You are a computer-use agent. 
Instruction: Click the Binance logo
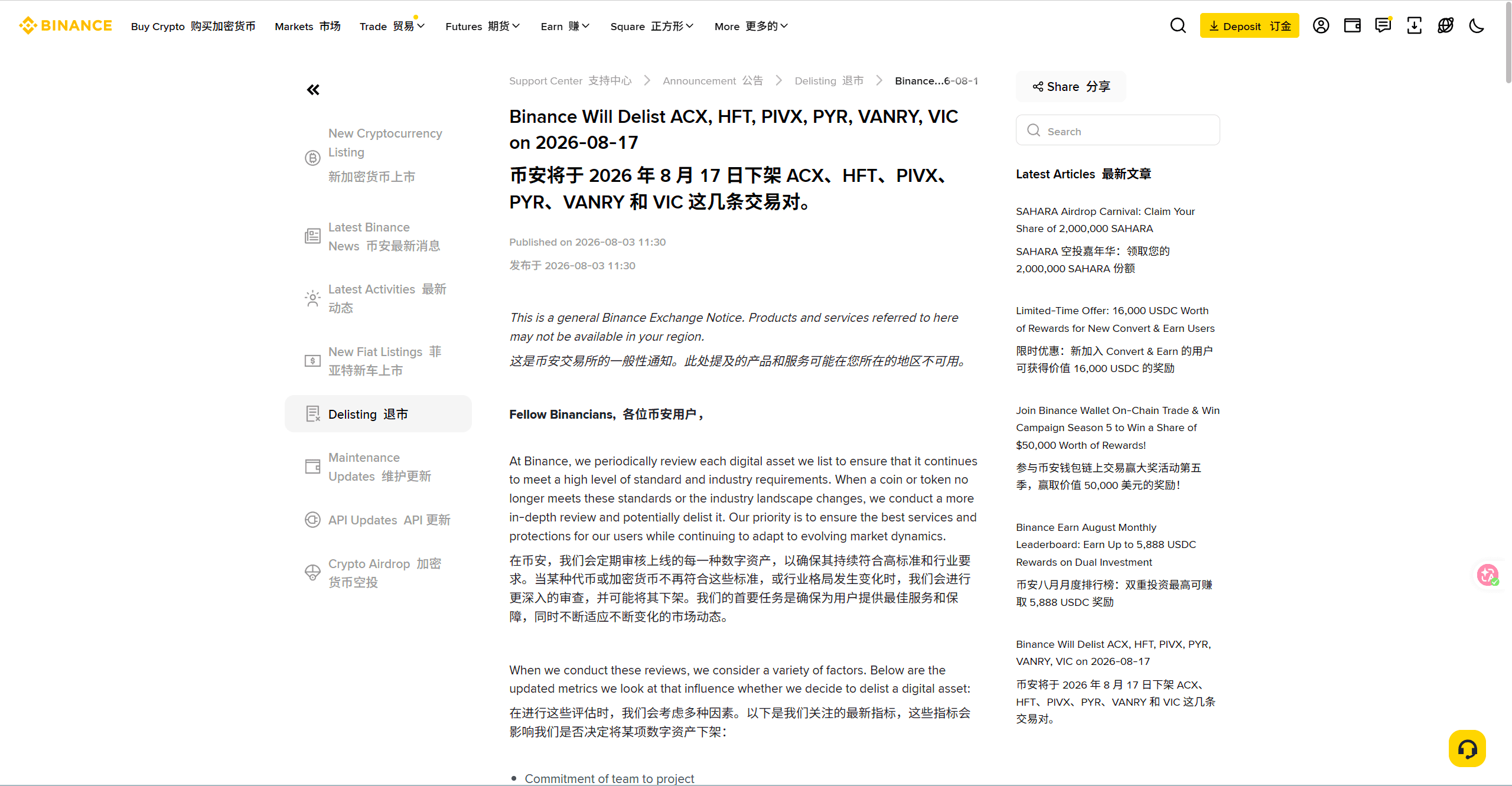(x=65, y=25)
